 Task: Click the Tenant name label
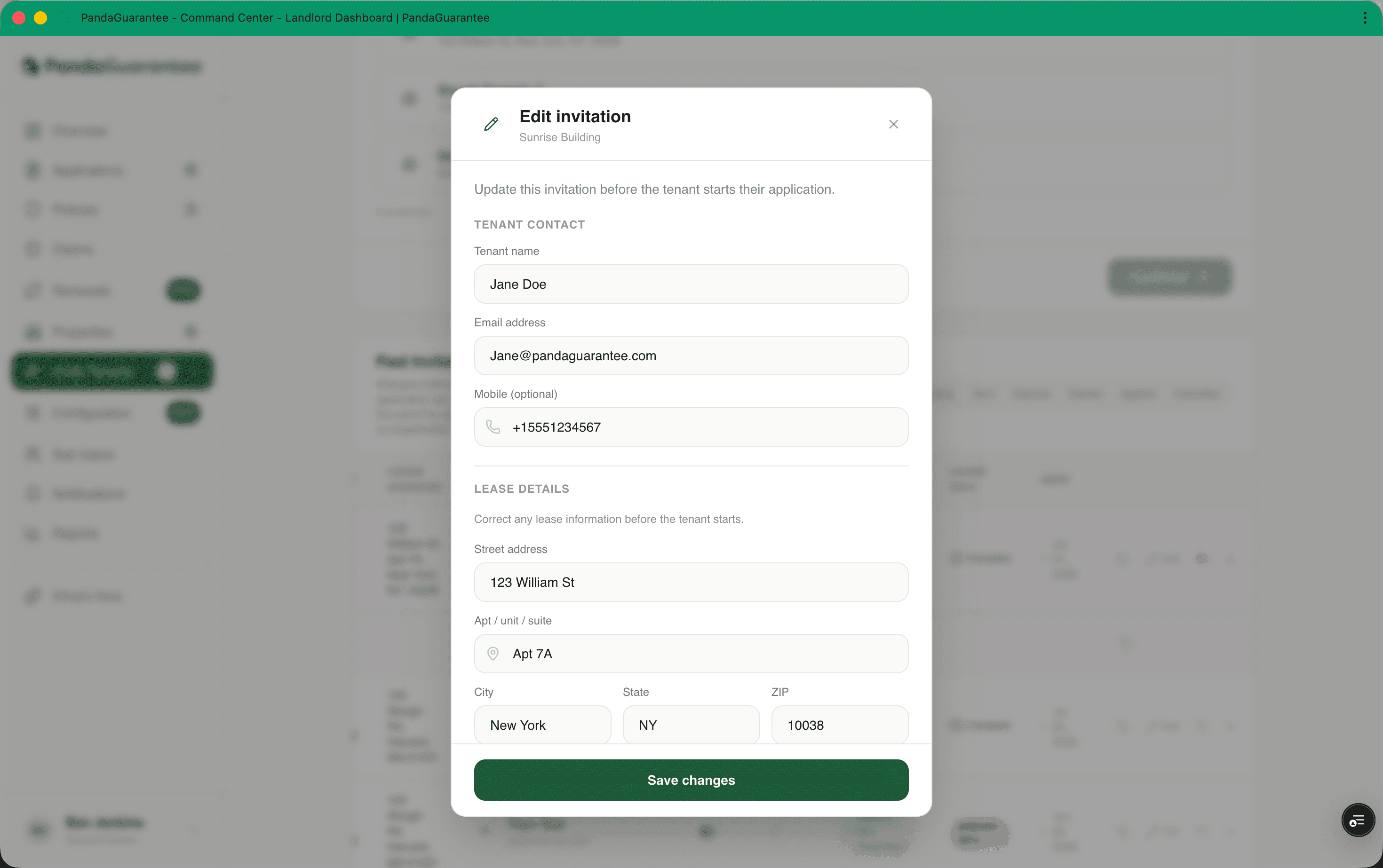pyautogui.click(x=507, y=251)
